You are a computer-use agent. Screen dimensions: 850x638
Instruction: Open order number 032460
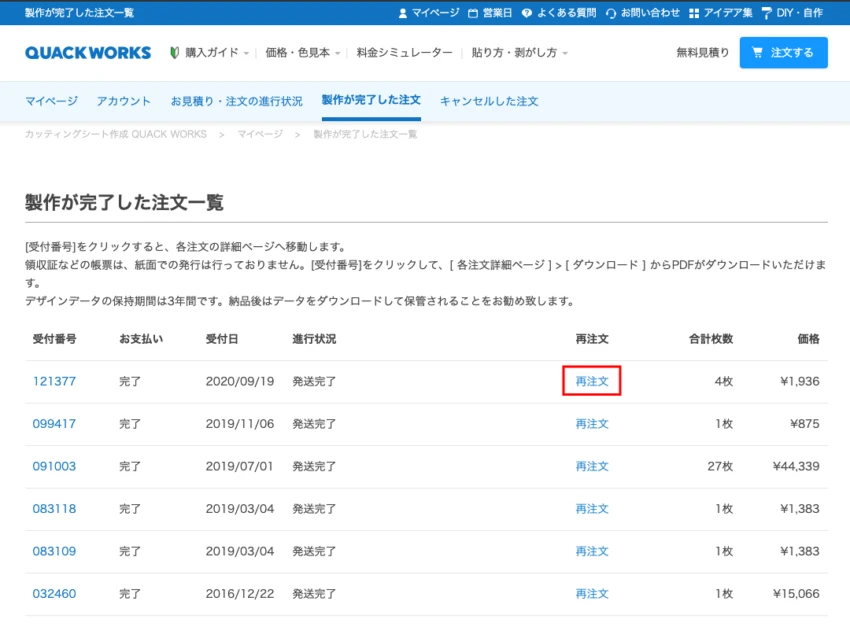tap(54, 594)
